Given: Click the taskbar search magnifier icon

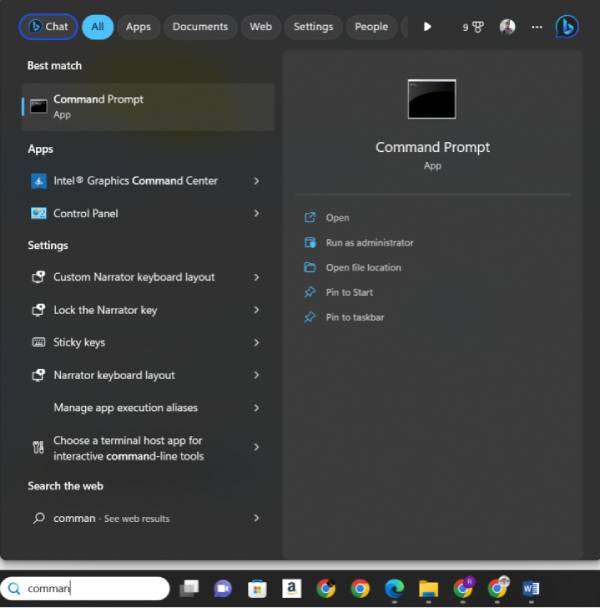Looking at the screenshot, I should coord(14,588).
